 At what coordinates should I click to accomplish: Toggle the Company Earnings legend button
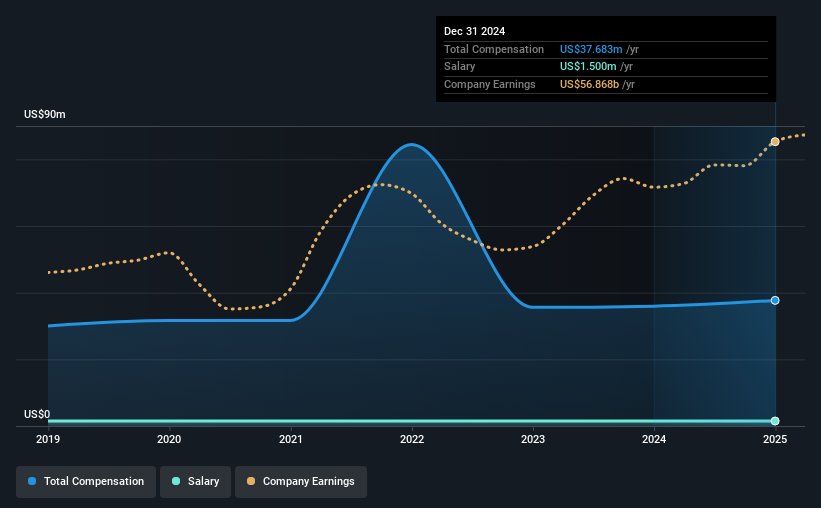[301, 482]
